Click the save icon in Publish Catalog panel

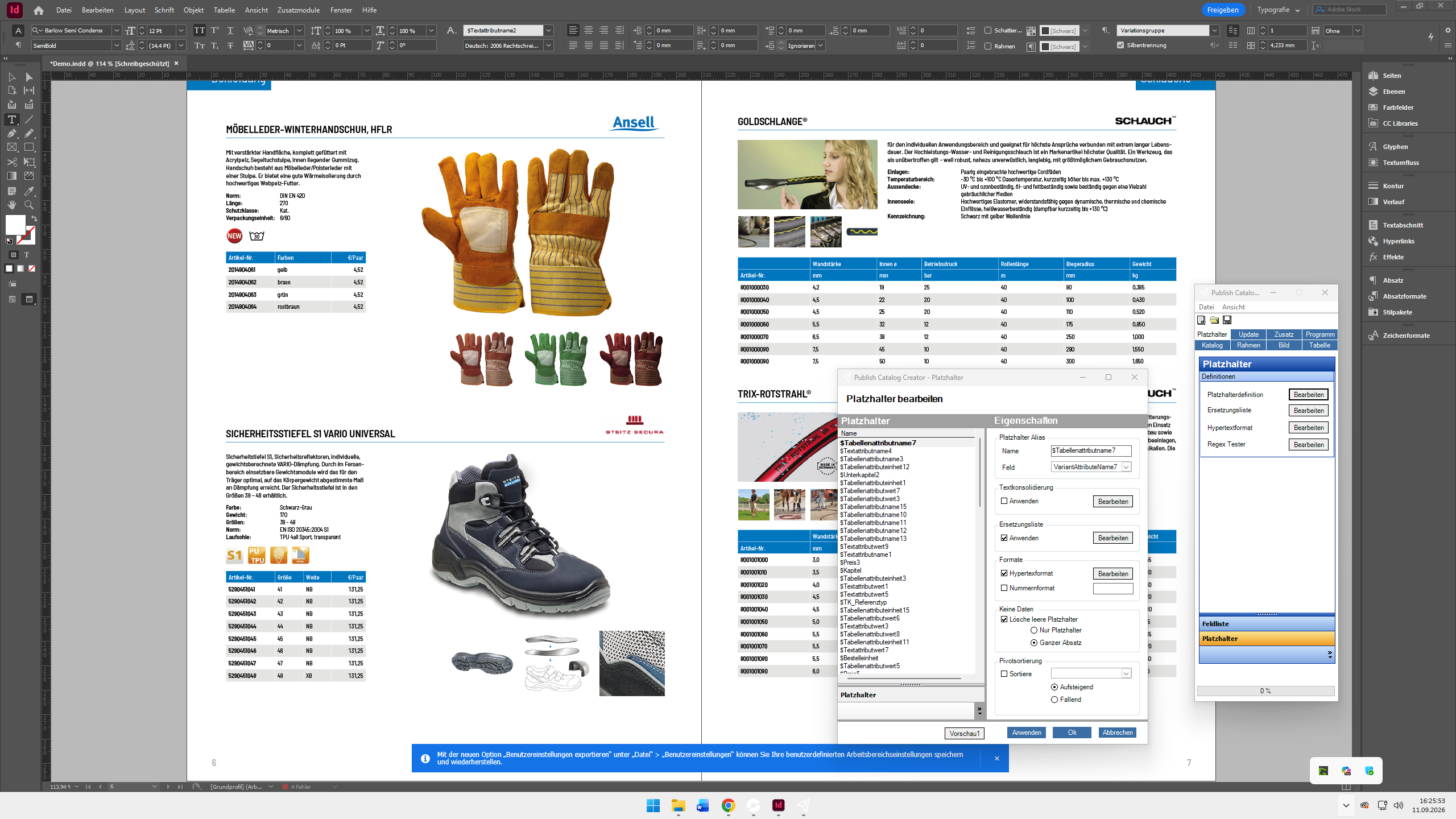1227,320
